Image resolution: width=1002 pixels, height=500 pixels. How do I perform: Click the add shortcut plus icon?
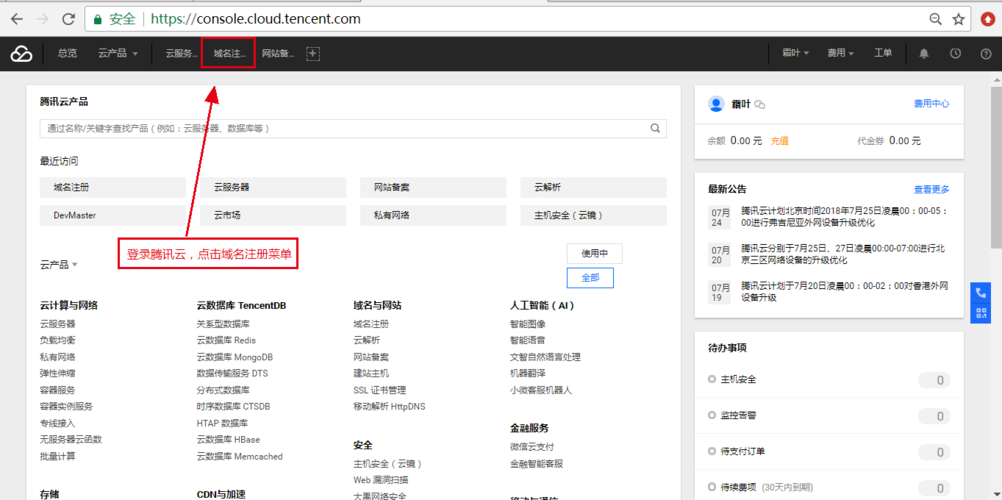(312, 54)
